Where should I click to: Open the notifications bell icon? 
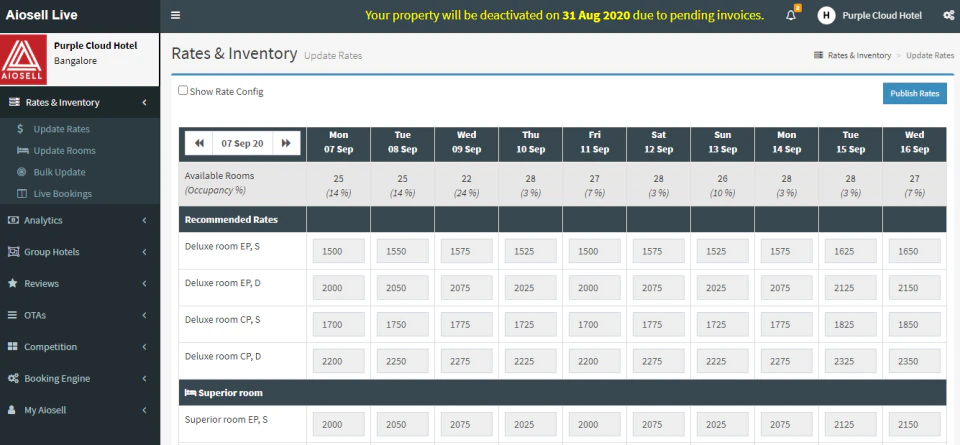(x=791, y=15)
